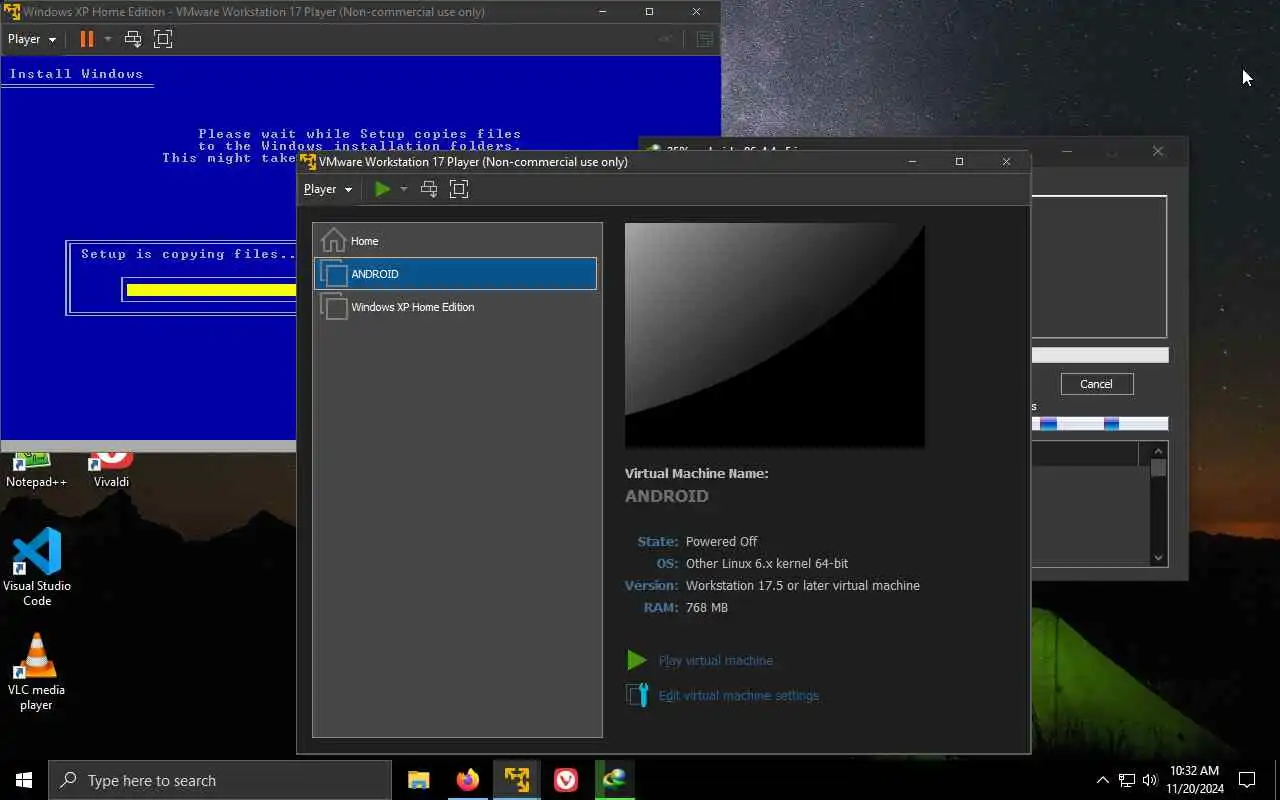Image resolution: width=1280 pixels, height=800 pixels.
Task: Send Ctrl+Alt+Del icon in Windows XP VM window
Action: point(133,39)
